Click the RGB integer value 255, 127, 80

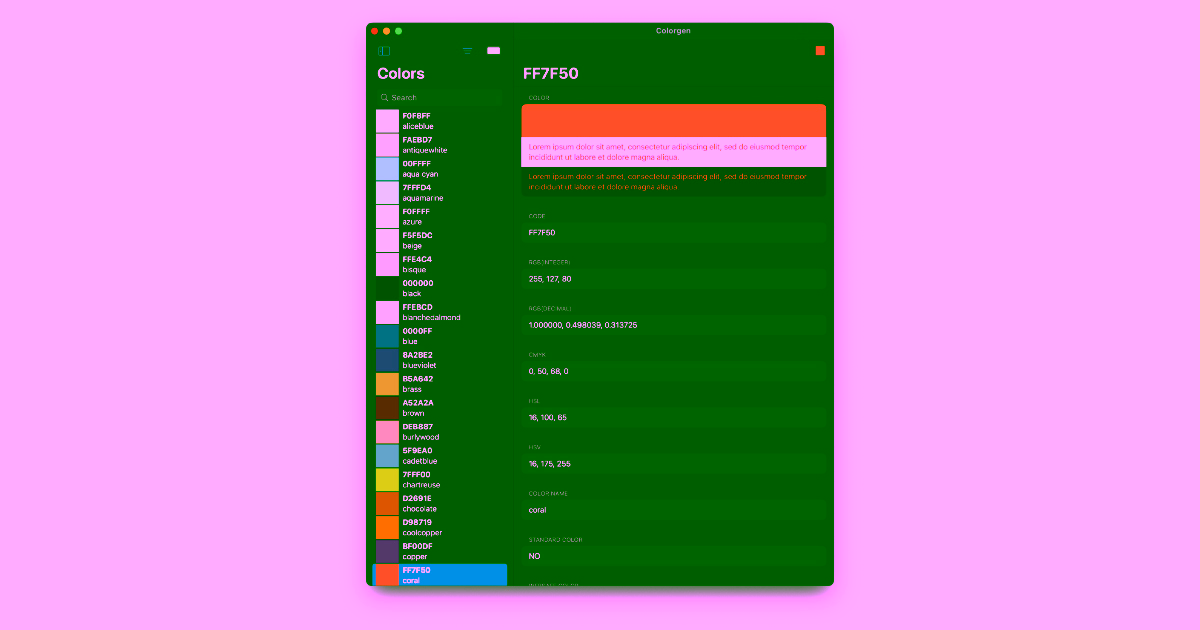[x=550, y=279]
